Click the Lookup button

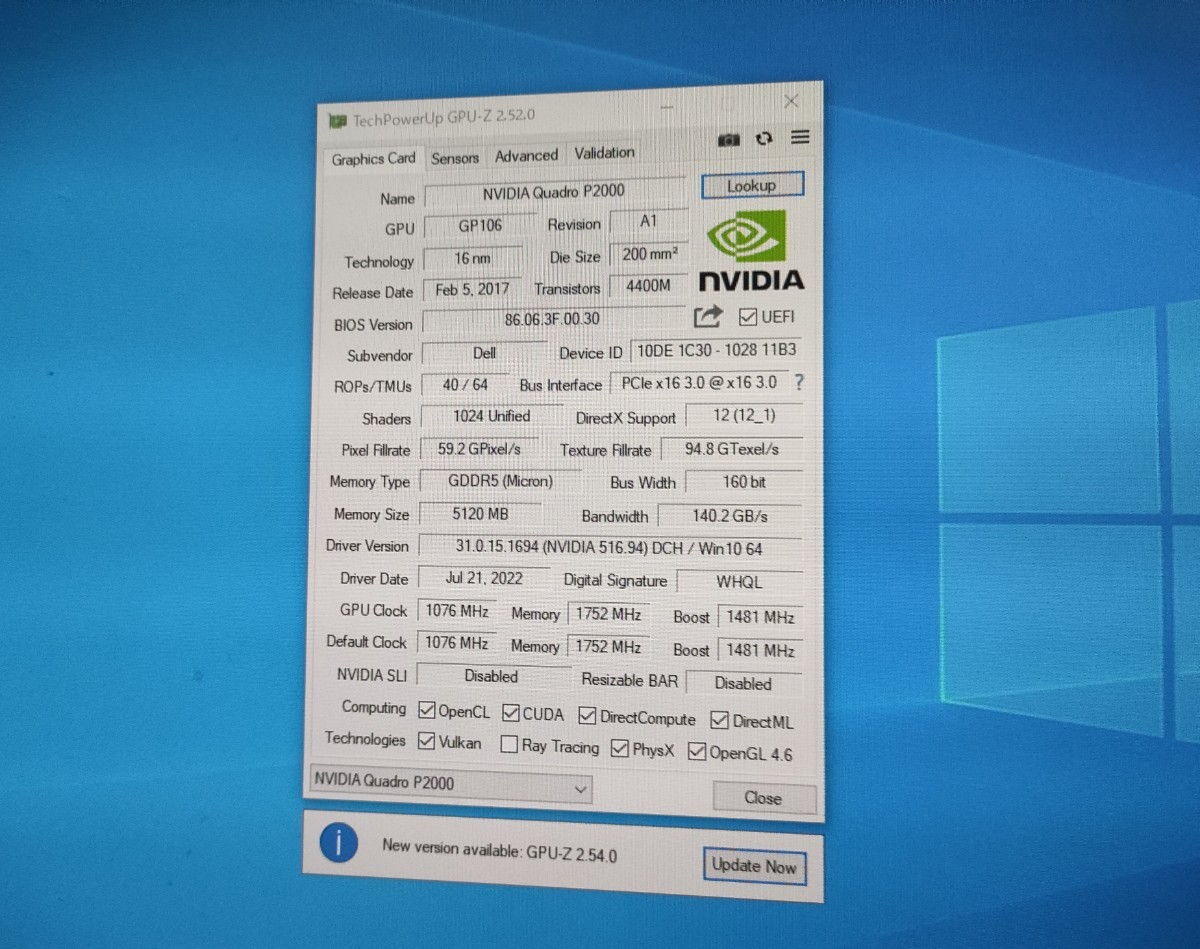(x=752, y=185)
